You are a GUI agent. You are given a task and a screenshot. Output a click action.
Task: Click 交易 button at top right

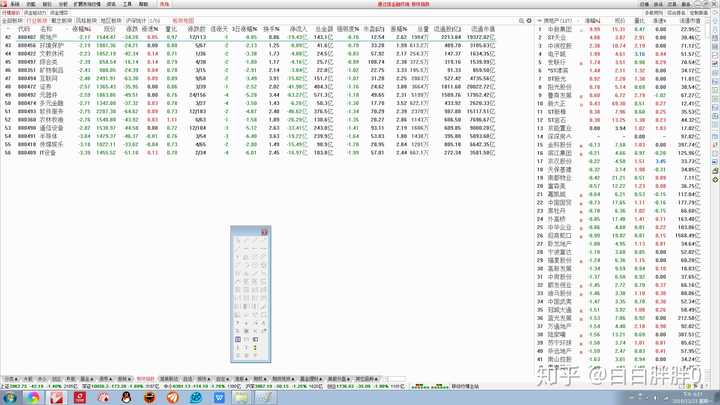(672, 4)
